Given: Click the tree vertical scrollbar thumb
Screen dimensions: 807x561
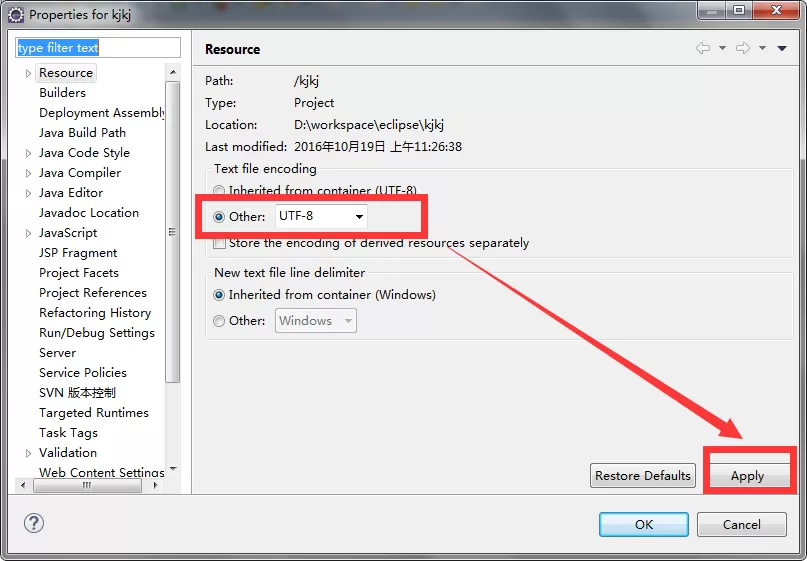Looking at the screenshot, I should (x=173, y=232).
